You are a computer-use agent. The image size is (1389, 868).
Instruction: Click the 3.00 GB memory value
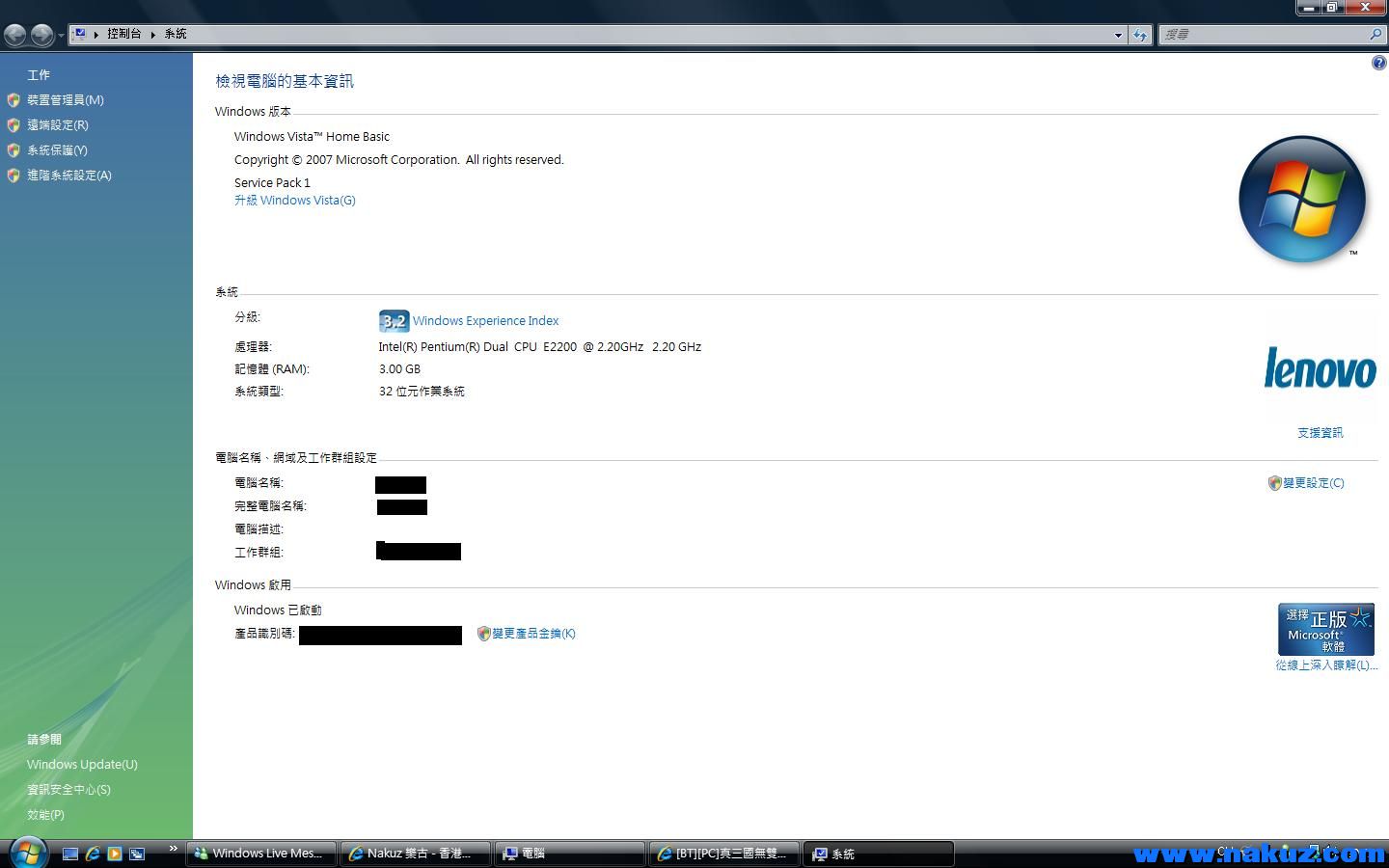click(x=399, y=368)
